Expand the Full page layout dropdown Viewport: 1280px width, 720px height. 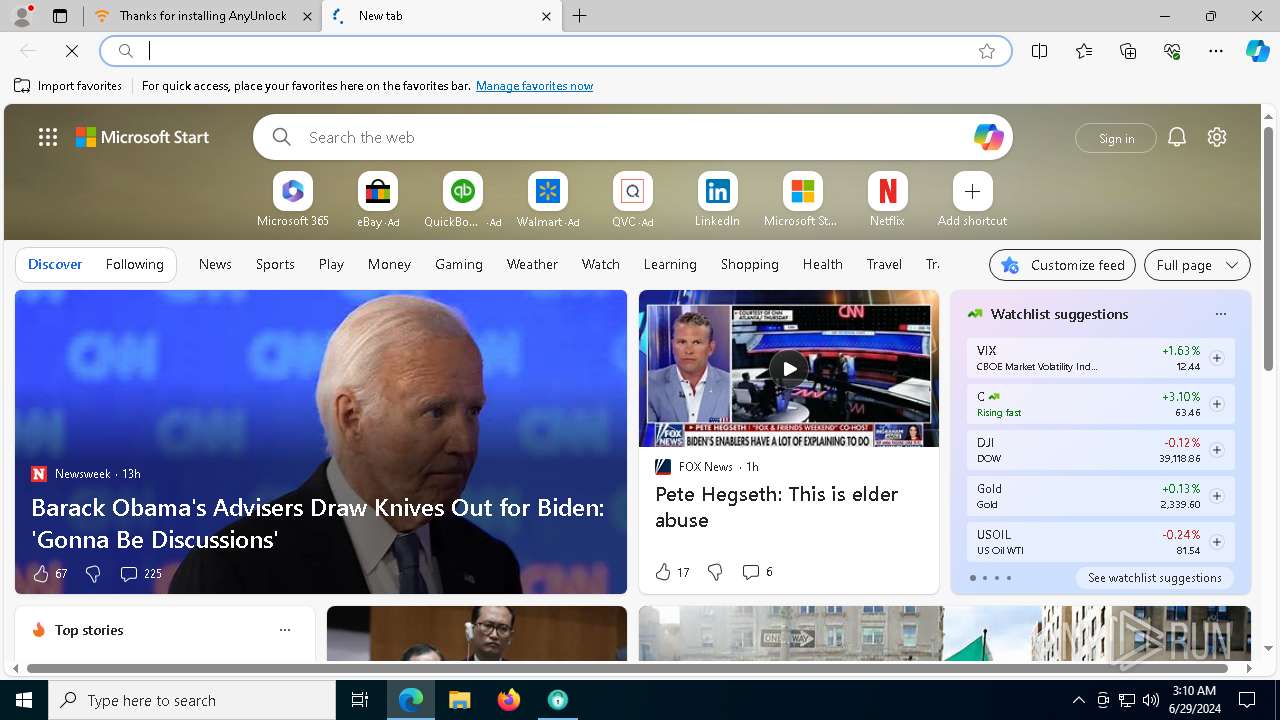[x=1197, y=265]
